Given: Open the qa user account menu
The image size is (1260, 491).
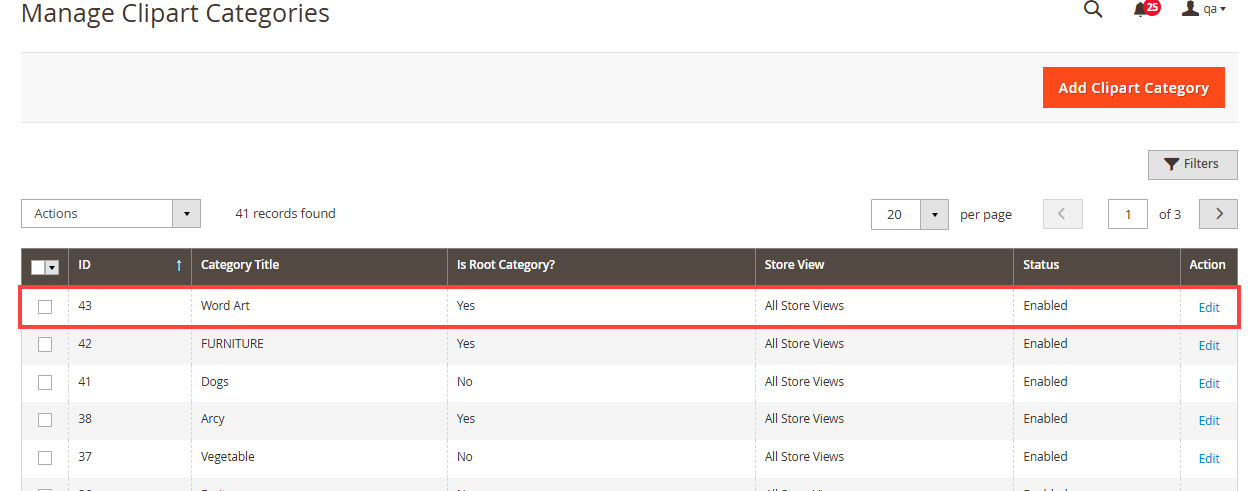Looking at the screenshot, I should pos(1203,10).
